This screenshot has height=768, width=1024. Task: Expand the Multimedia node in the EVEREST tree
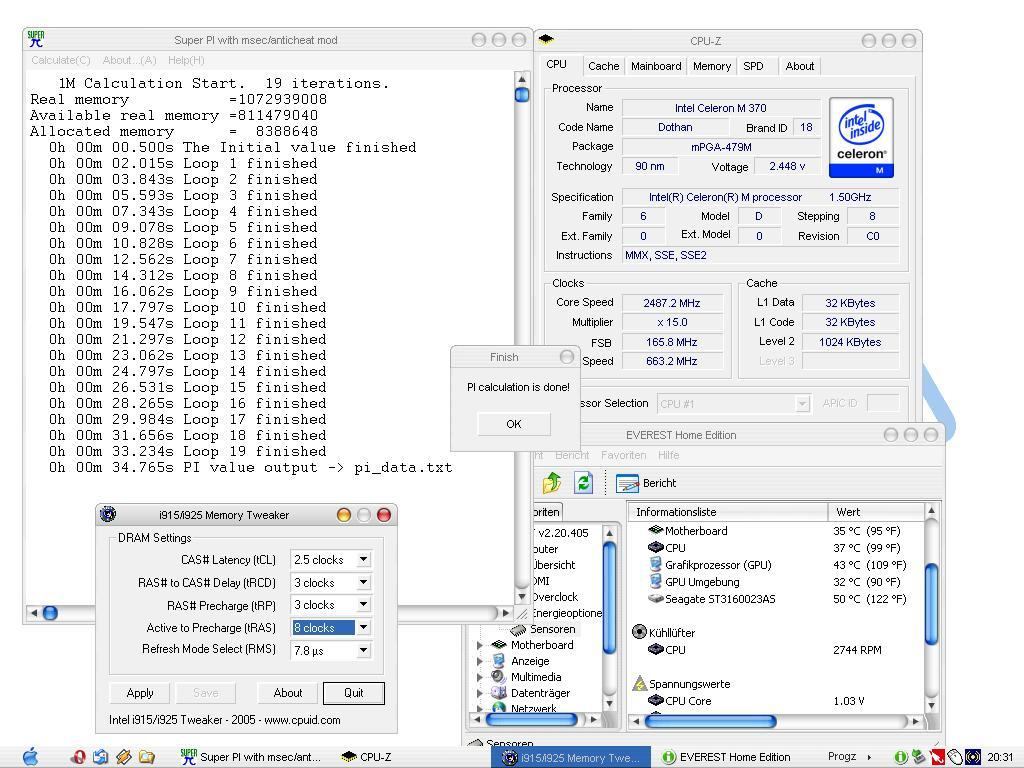480,677
